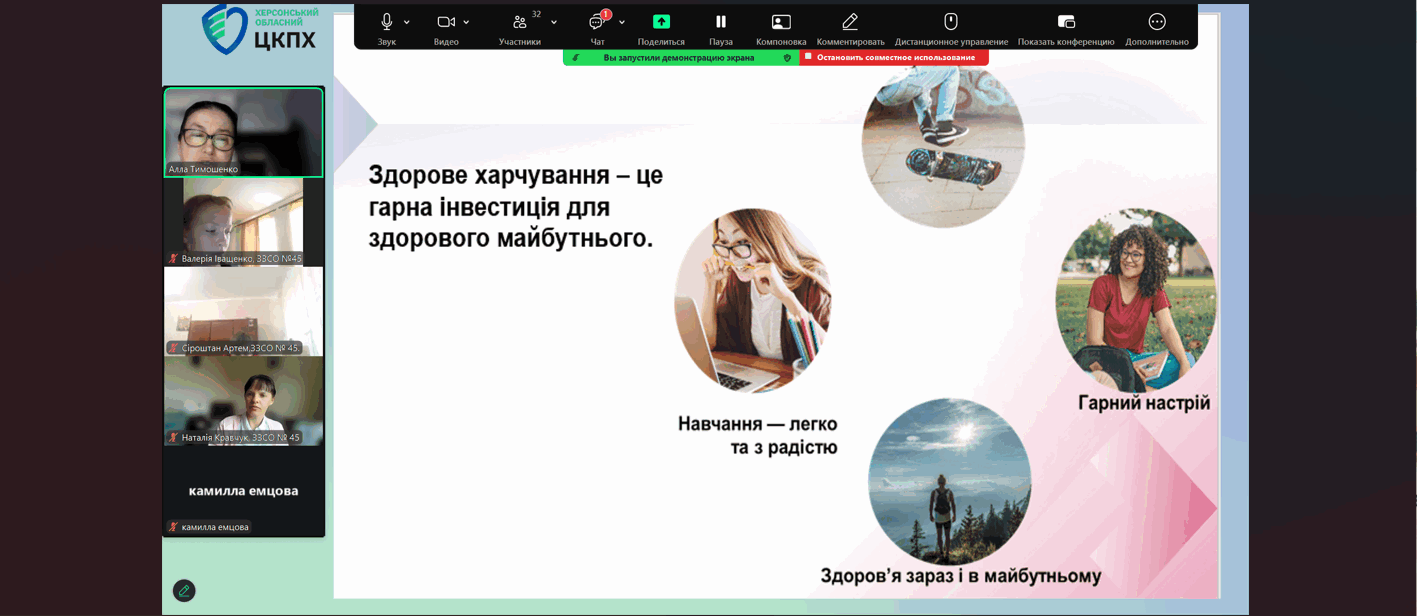Expand the video options arrow beside Видео
Viewport: 1417px width, 616px height.
[x=467, y=22]
